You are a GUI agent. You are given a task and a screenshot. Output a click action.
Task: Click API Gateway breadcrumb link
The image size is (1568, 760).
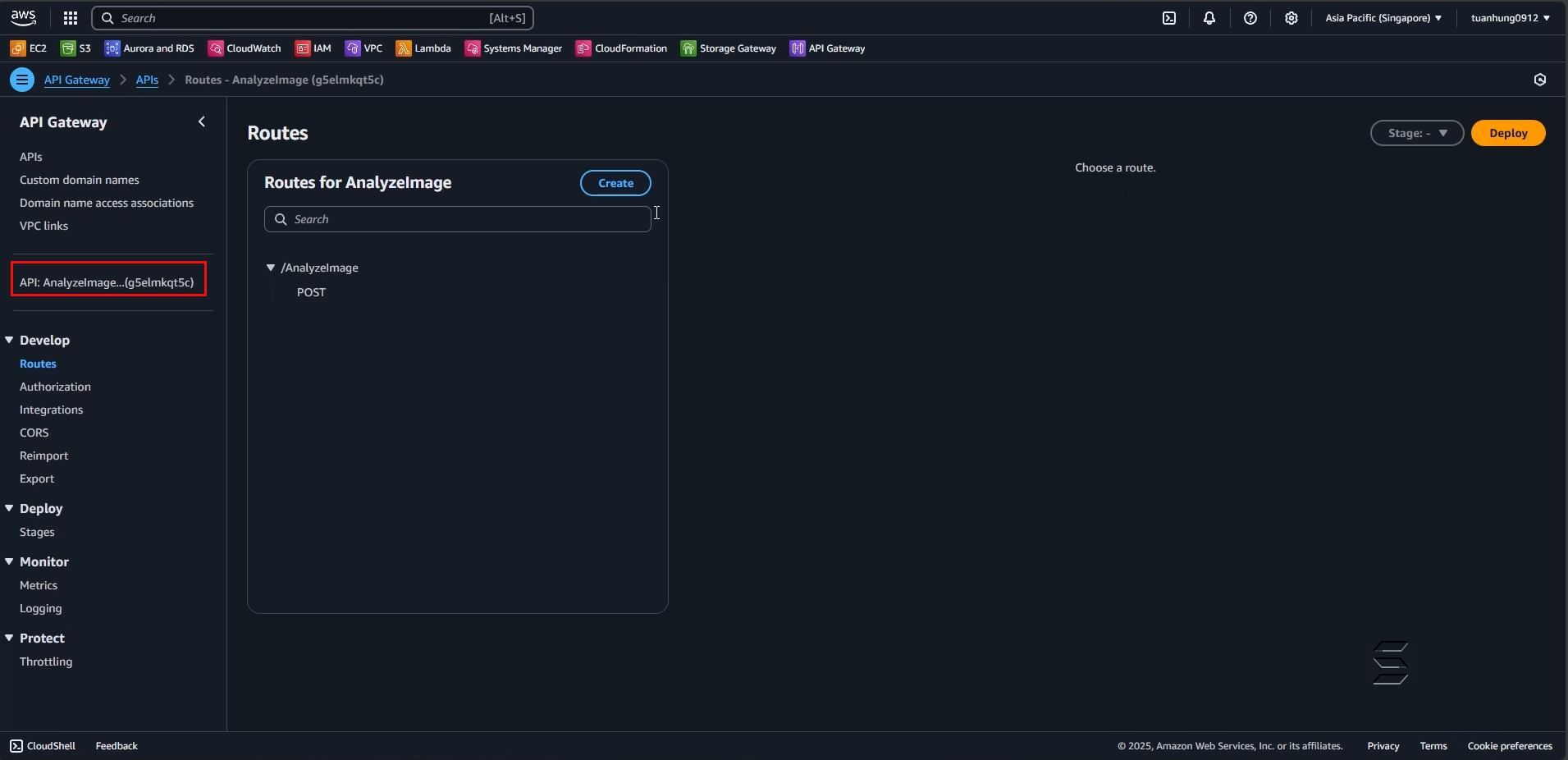click(x=77, y=80)
